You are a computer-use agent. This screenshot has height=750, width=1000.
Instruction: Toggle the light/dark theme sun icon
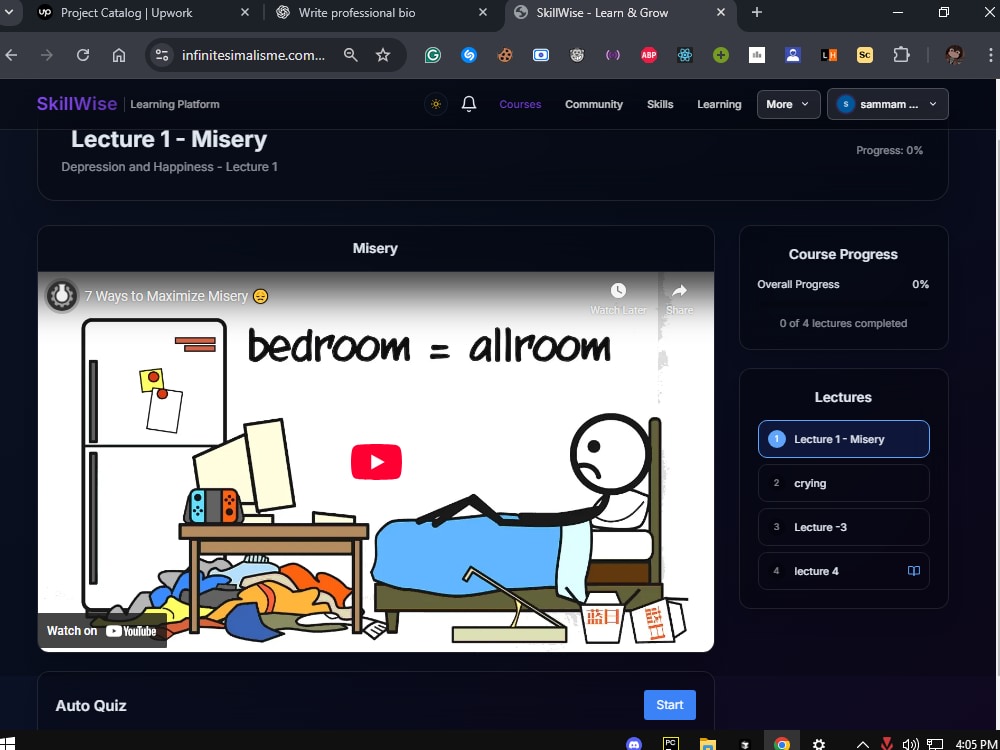pos(436,104)
